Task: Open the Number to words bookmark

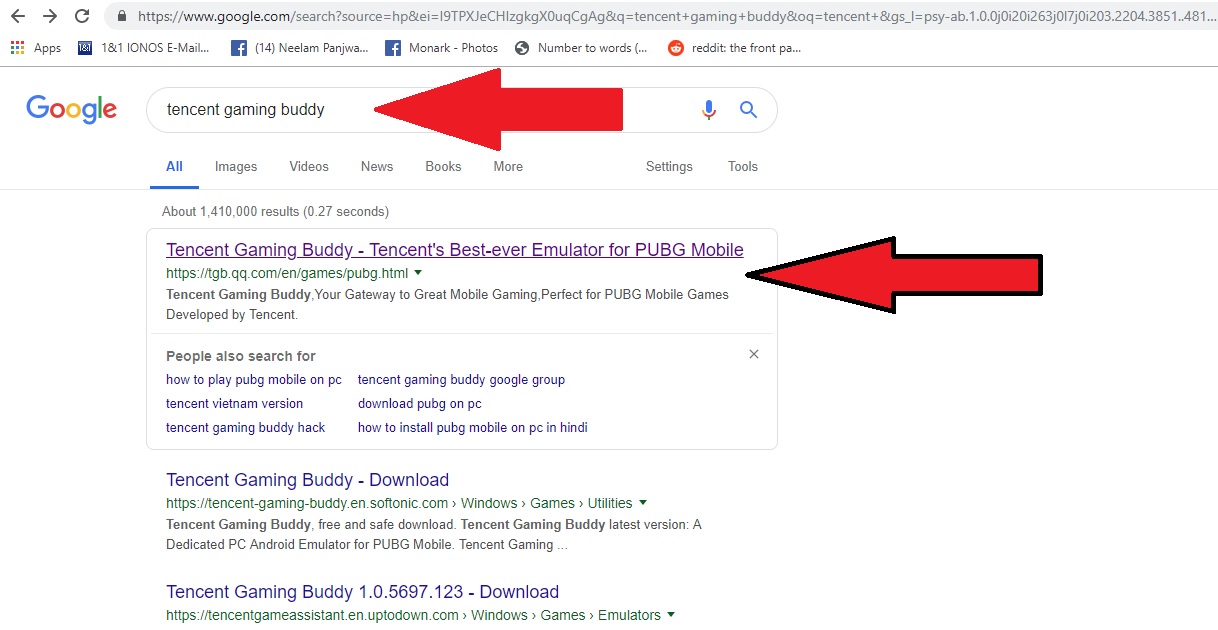Action: 581,47
